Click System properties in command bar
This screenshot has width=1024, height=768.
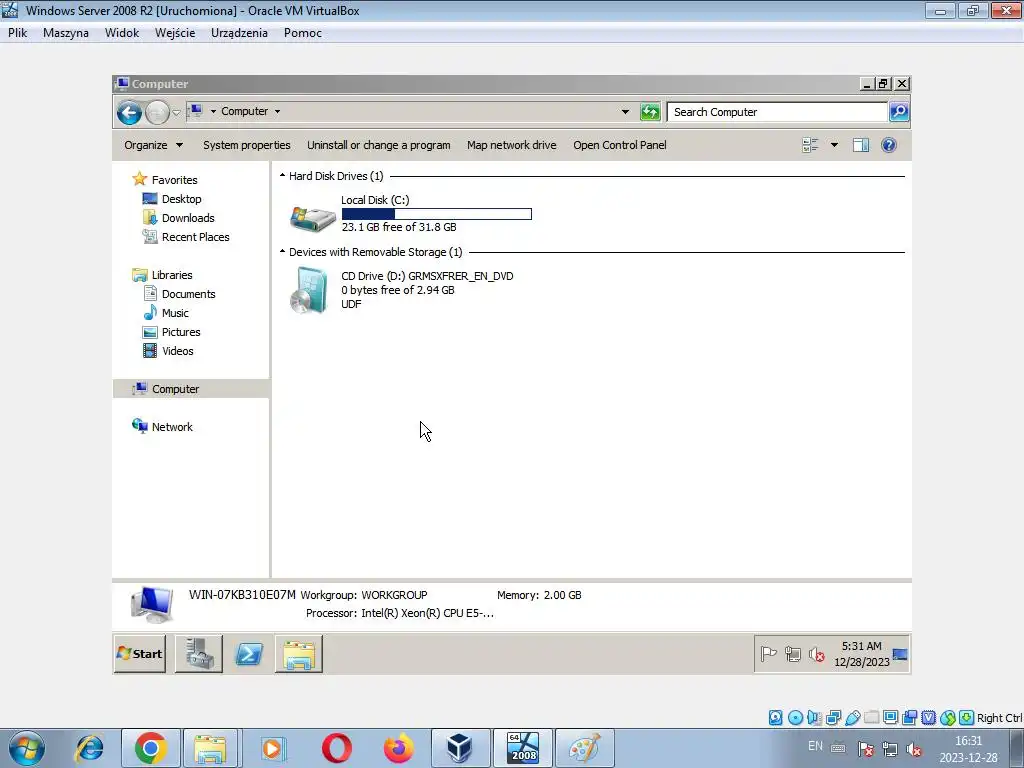tap(247, 145)
